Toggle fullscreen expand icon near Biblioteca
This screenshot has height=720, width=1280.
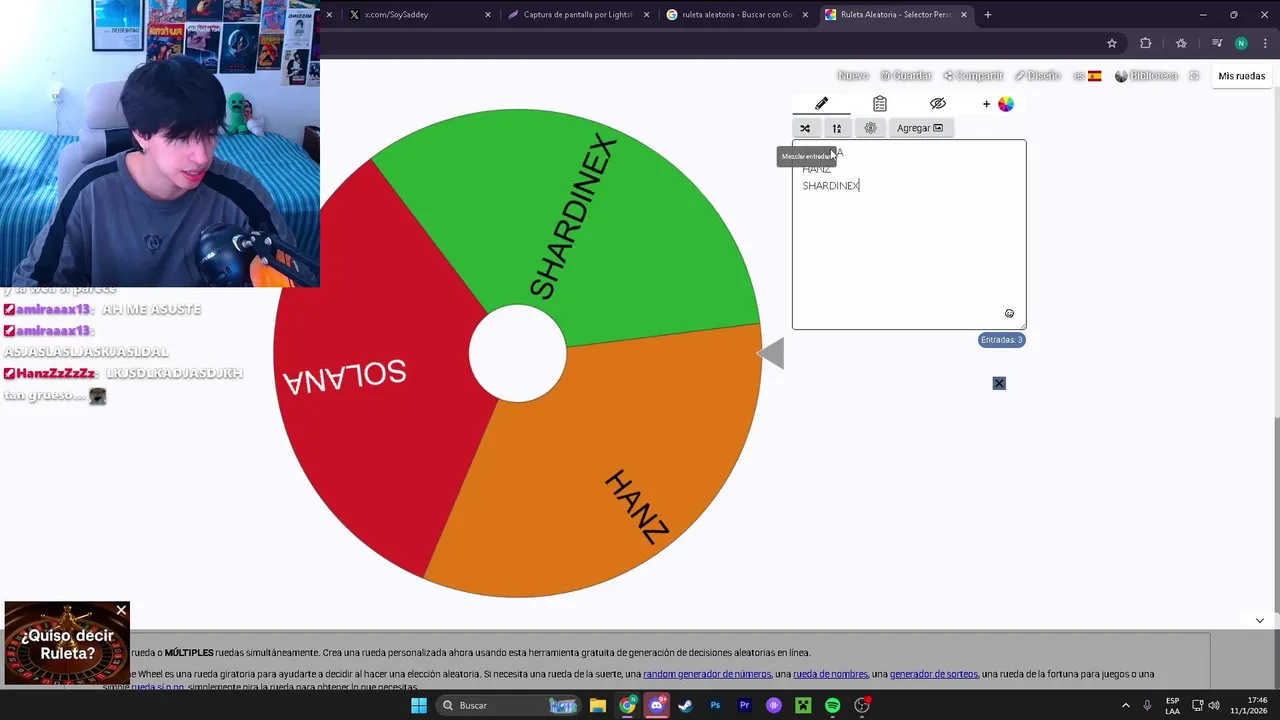pos(1194,76)
